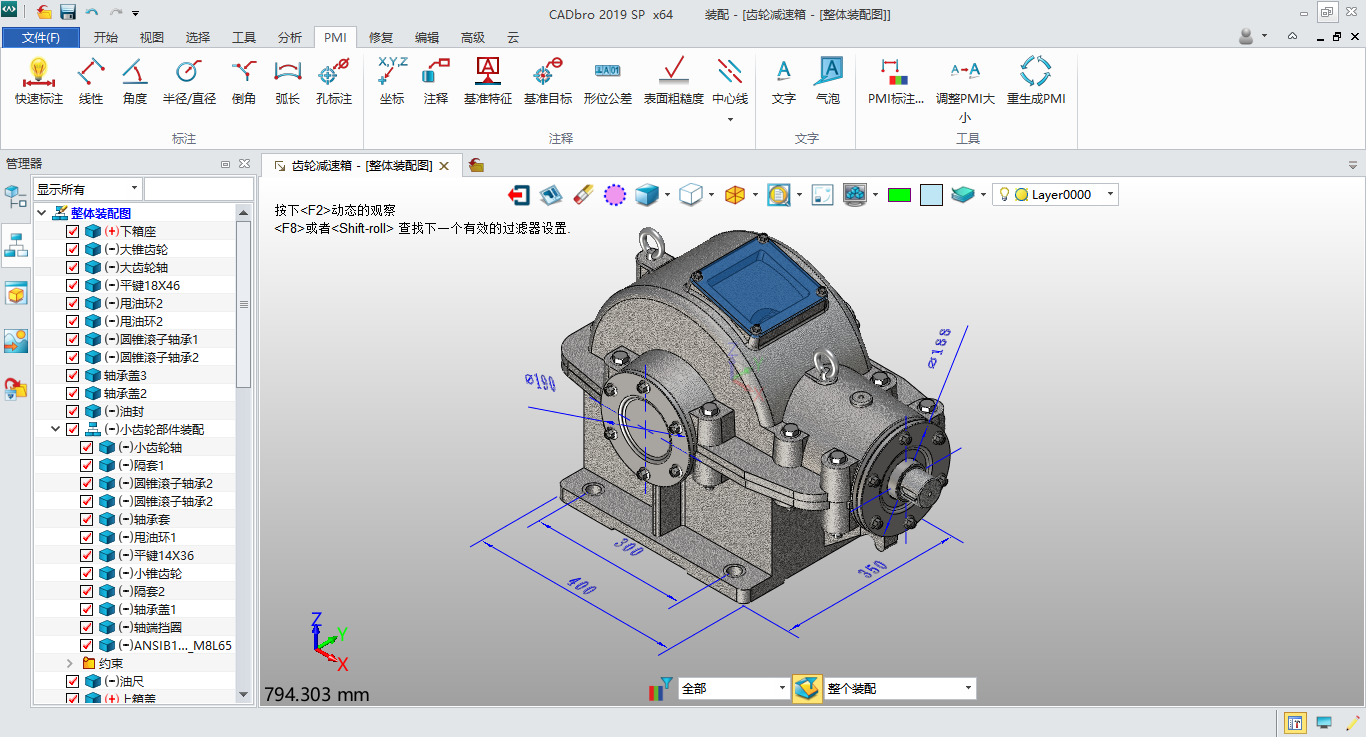1366x737 pixels.
Task: Open the 显示所有 filter dropdown
Action: (x=134, y=189)
